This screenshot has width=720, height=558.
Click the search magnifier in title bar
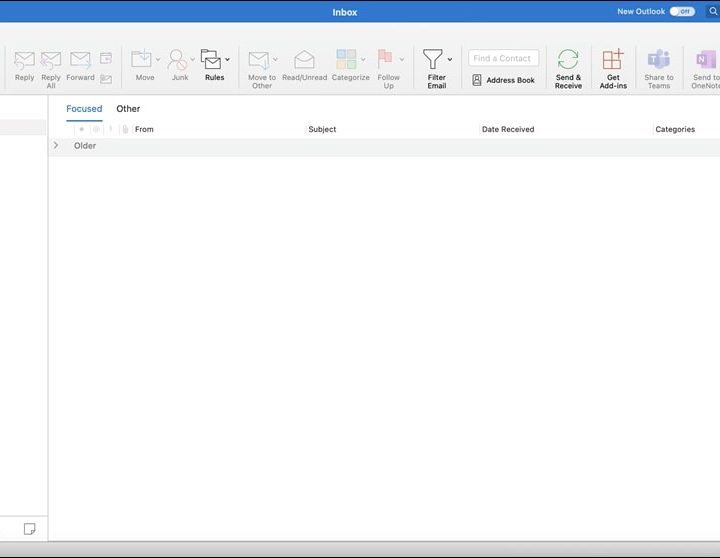(713, 11)
